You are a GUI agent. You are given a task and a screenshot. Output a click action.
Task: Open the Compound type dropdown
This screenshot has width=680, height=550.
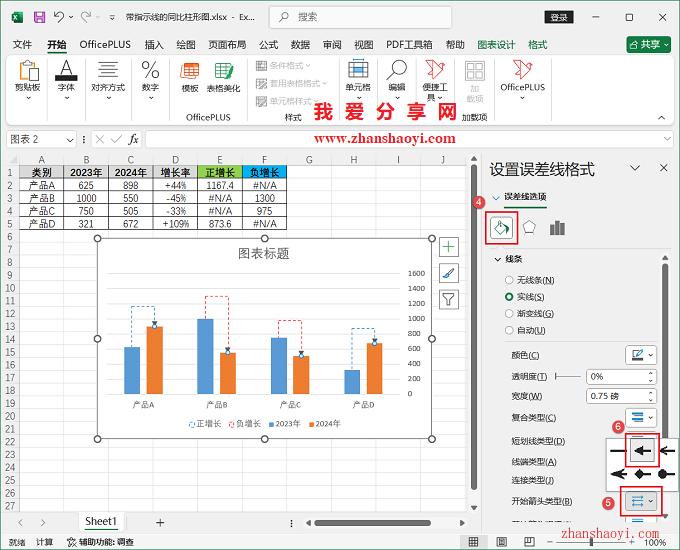click(640, 417)
